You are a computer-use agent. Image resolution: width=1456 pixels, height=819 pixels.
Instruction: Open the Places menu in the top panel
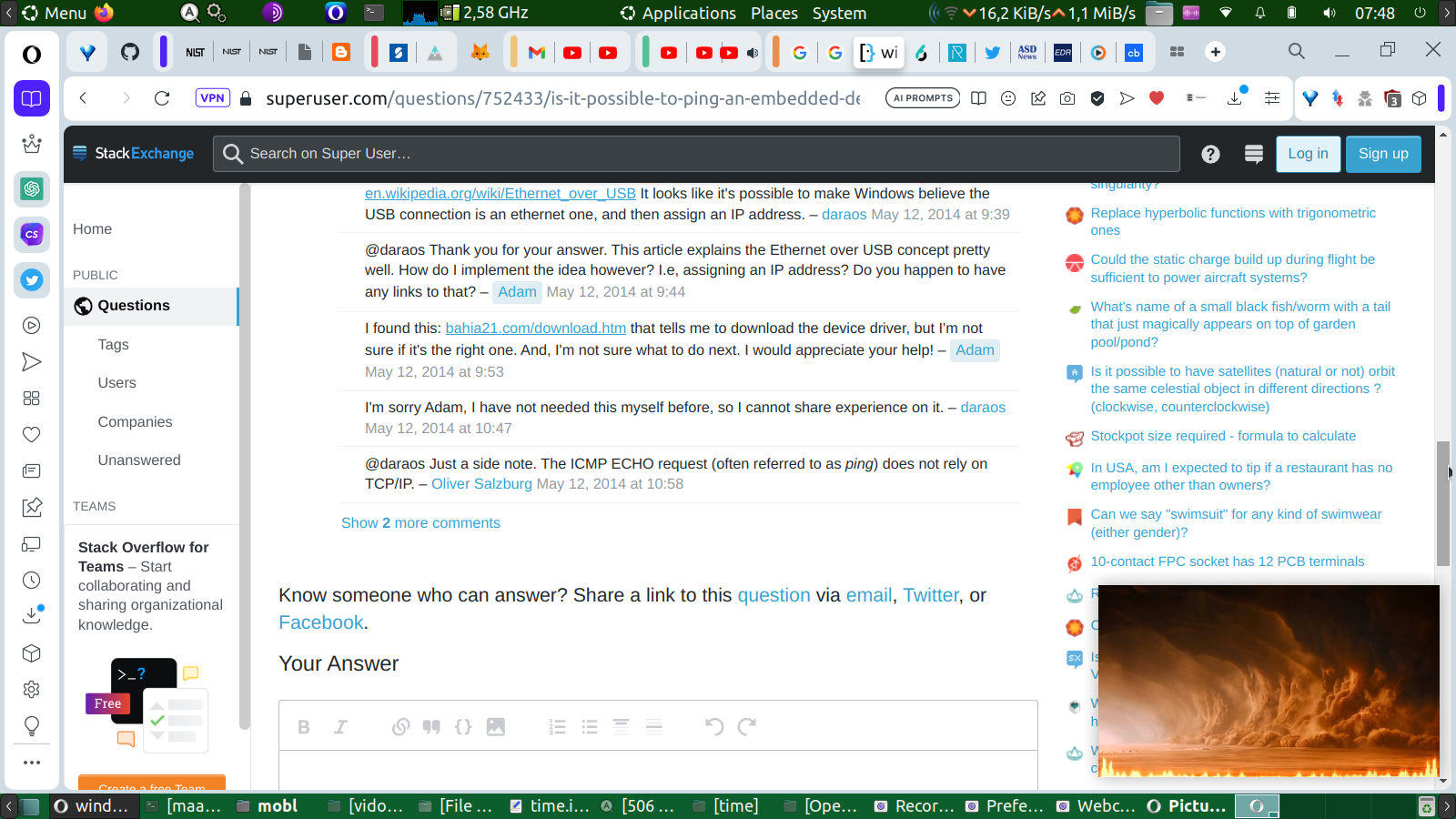pyautogui.click(x=774, y=13)
